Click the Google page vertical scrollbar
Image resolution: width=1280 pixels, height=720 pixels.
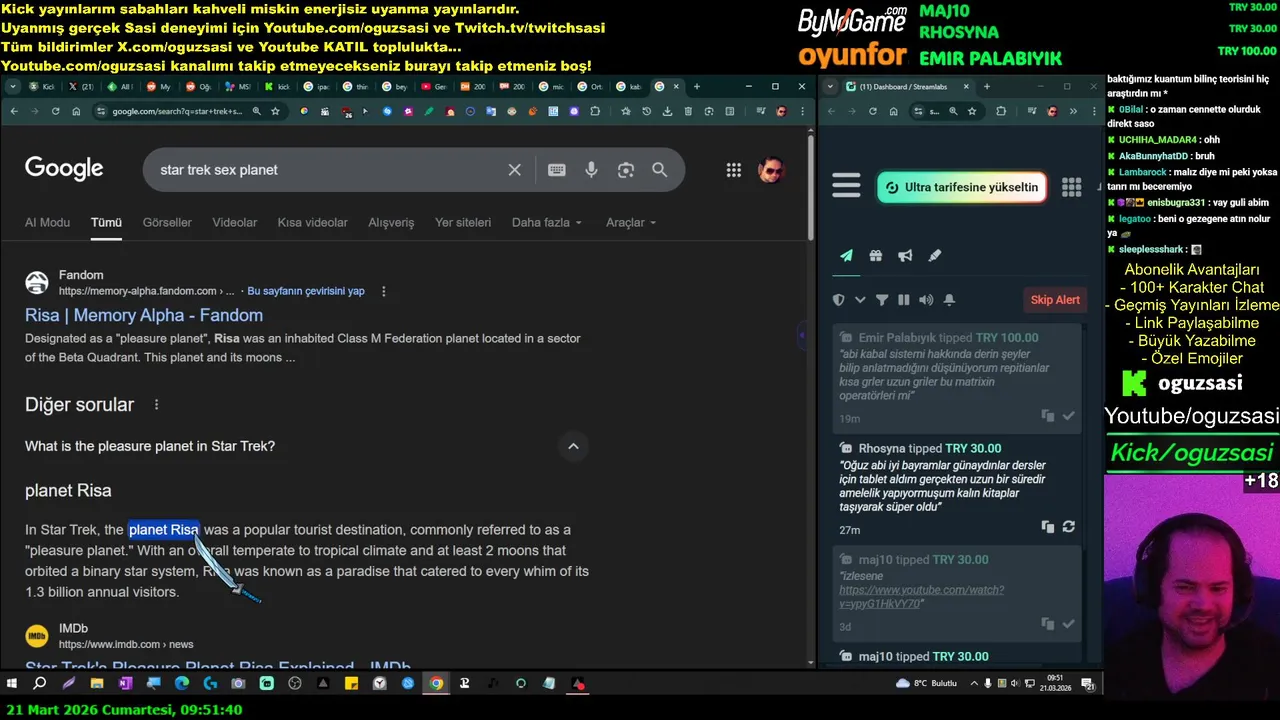pos(811,186)
